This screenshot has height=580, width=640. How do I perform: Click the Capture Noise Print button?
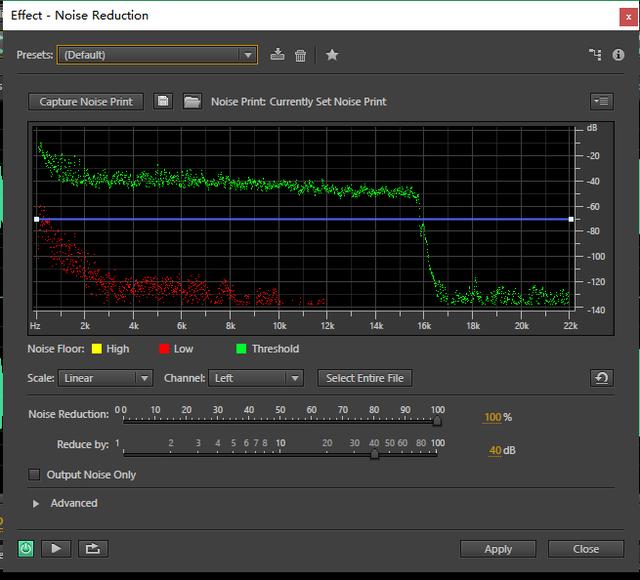coord(86,102)
